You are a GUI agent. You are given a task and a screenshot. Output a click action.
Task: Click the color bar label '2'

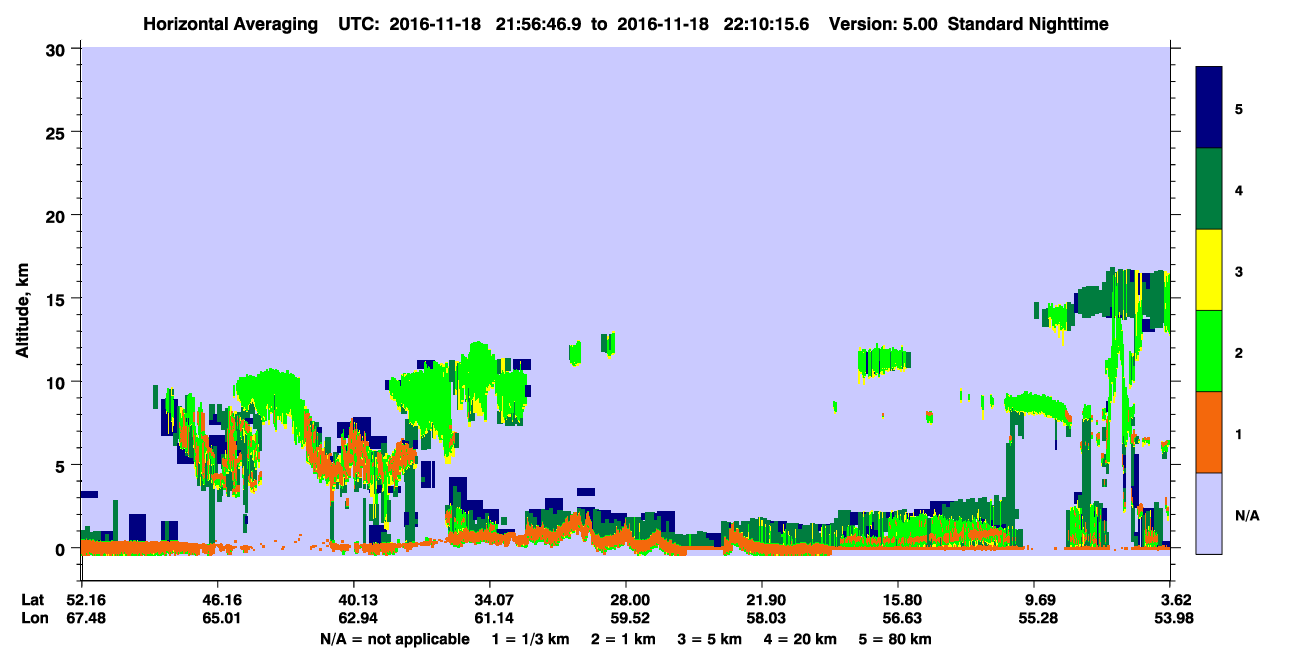pyautogui.click(x=1239, y=352)
